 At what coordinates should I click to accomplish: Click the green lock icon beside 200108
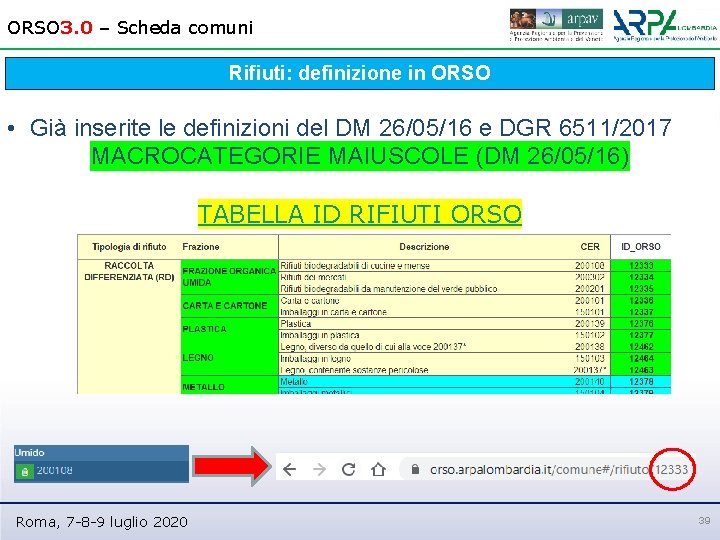[25, 471]
